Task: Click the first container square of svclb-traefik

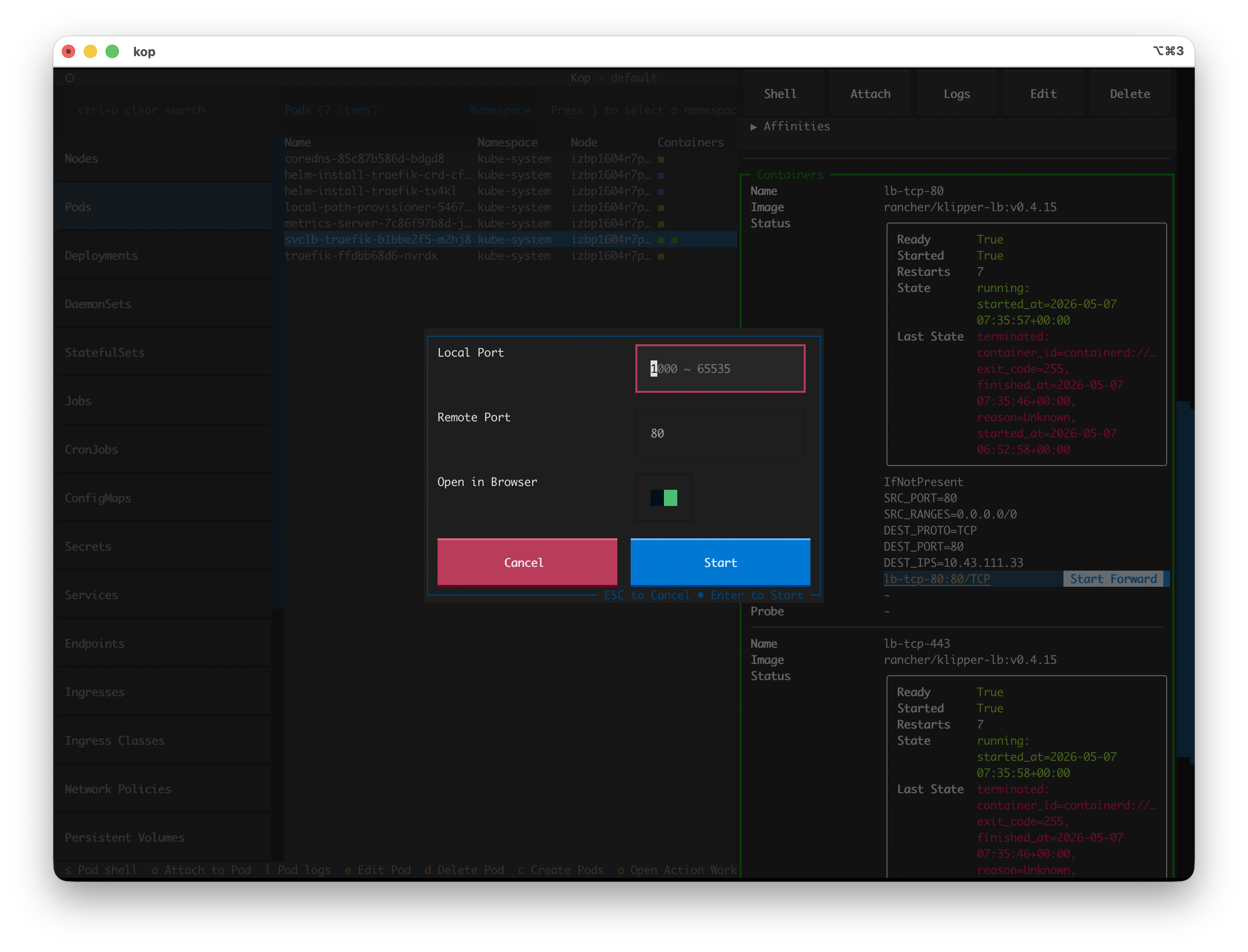Action: click(x=661, y=240)
